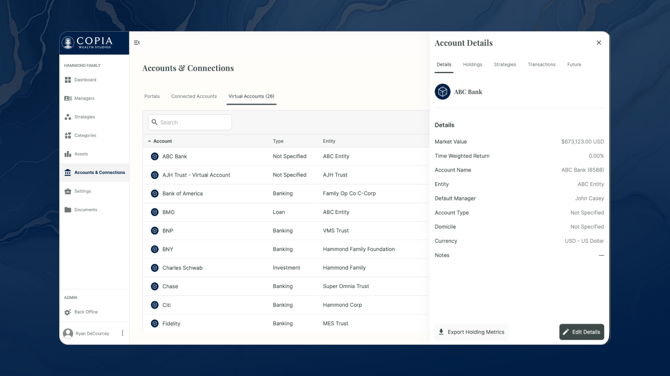670x376 pixels.
Task: Click the Type column header
Action: [x=278, y=141]
